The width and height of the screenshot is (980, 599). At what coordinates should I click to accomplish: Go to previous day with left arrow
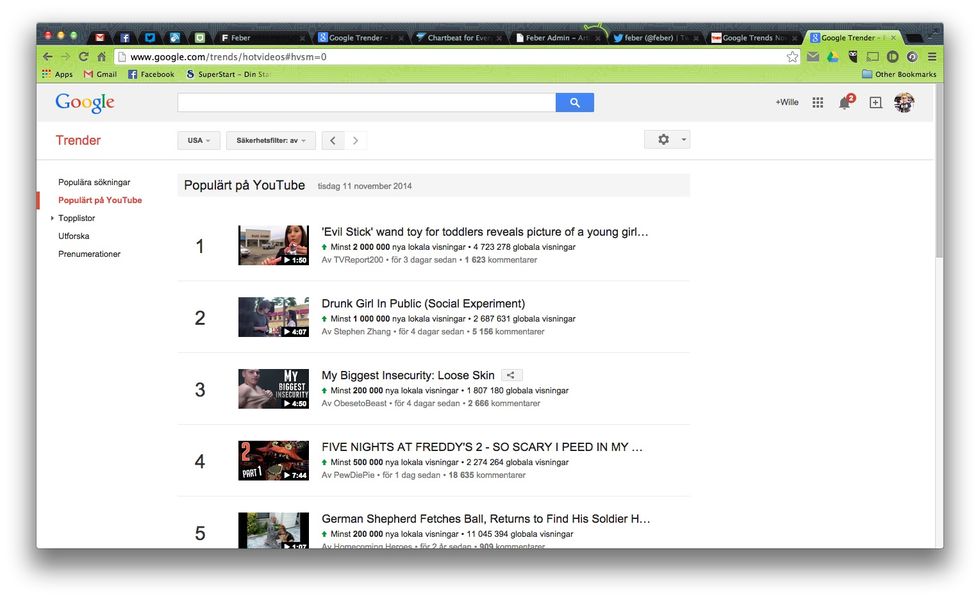[x=334, y=141]
